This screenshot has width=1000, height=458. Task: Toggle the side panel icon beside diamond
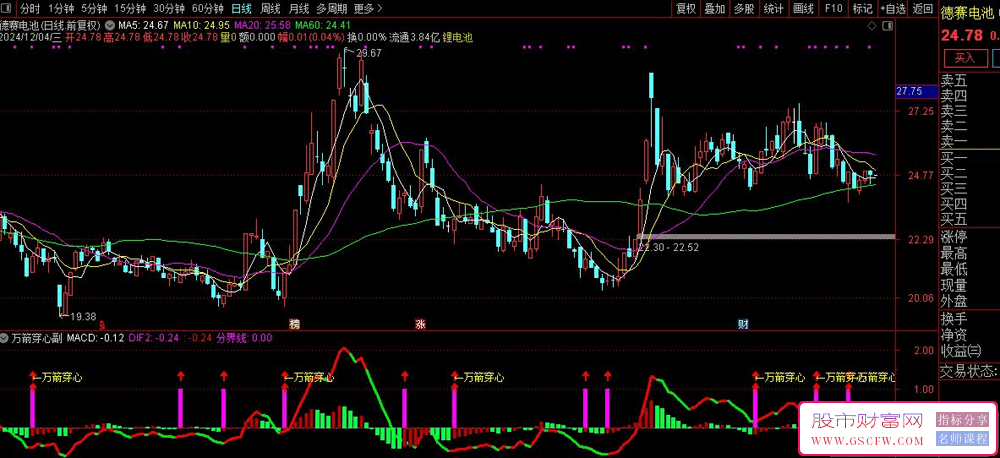[886, 25]
